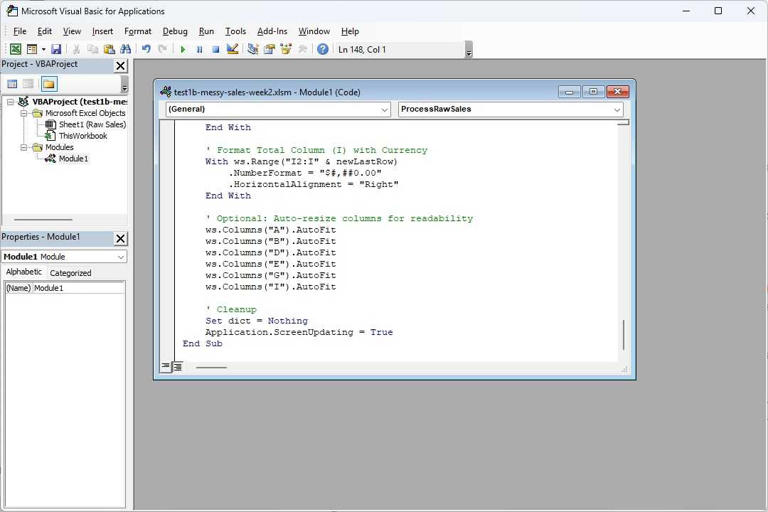This screenshot has width=768, height=512.
Task: Close the Project - VBAProject pane
Action: pos(120,66)
